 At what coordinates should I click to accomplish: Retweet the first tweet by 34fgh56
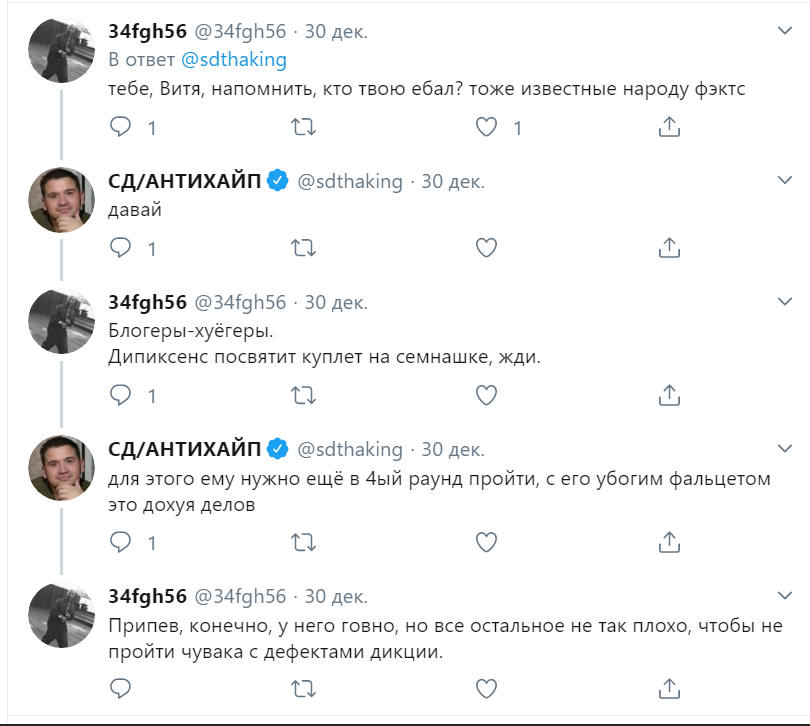pyautogui.click(x=303, y=127)
